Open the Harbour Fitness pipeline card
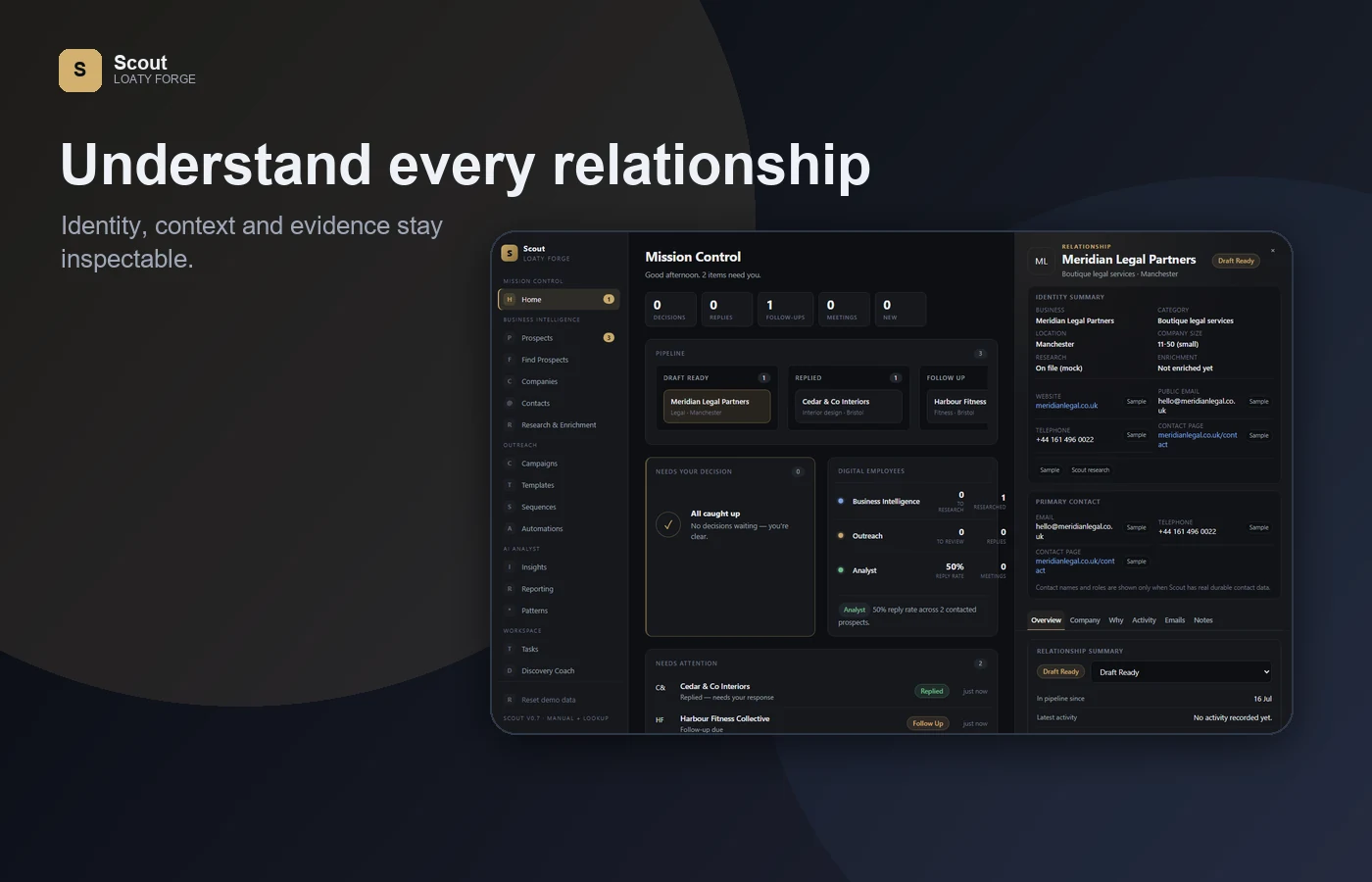The height and width of the screenshot is (882, 1372). click(958, 406)
